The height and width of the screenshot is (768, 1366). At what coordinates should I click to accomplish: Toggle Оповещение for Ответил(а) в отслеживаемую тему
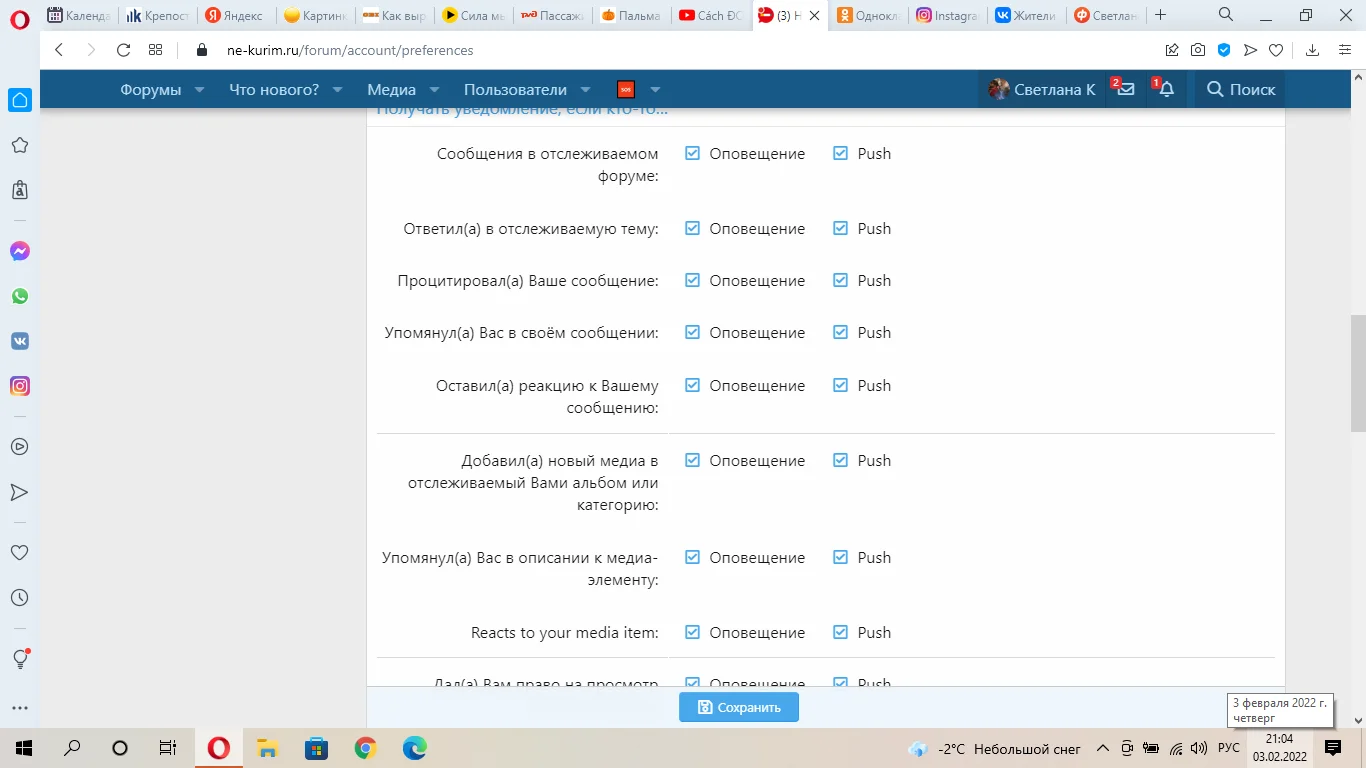point(692,228)
